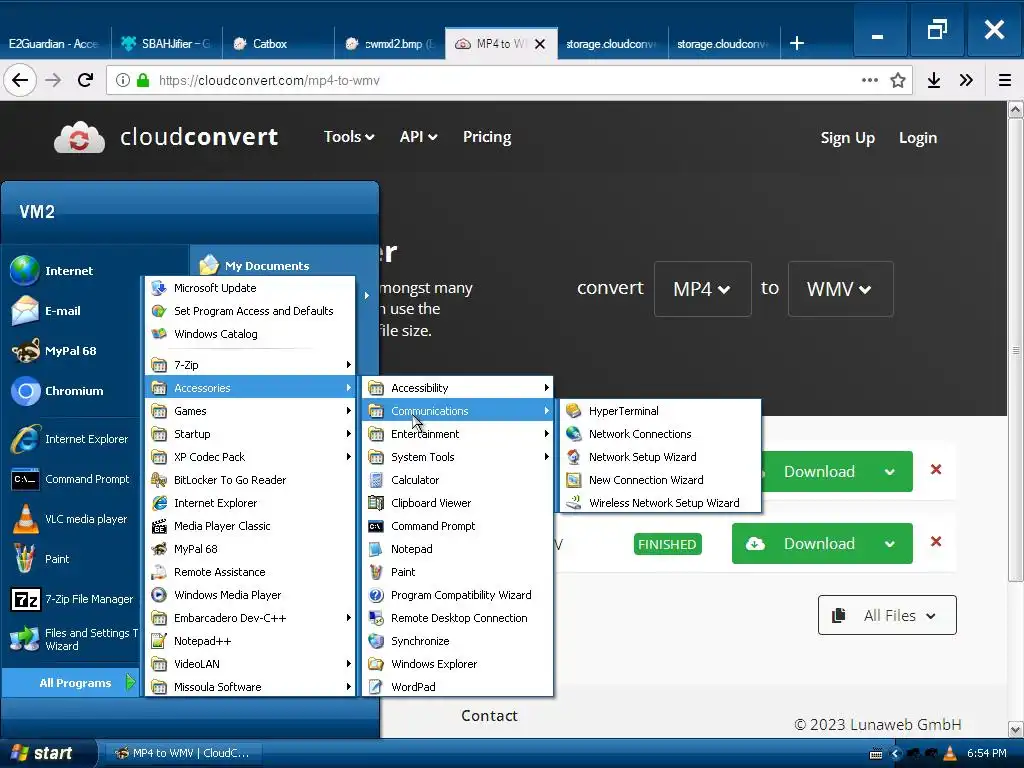Open MyPal 68 pinned start menu item

72,351
